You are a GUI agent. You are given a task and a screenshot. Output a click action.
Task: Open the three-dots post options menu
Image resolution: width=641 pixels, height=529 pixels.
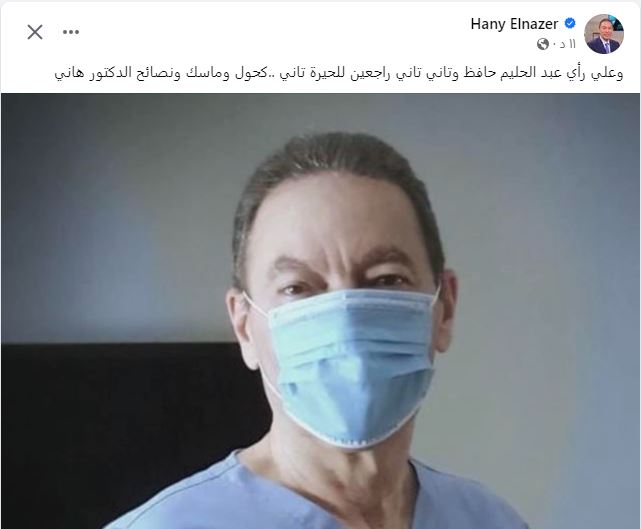(x=71, y=32)
